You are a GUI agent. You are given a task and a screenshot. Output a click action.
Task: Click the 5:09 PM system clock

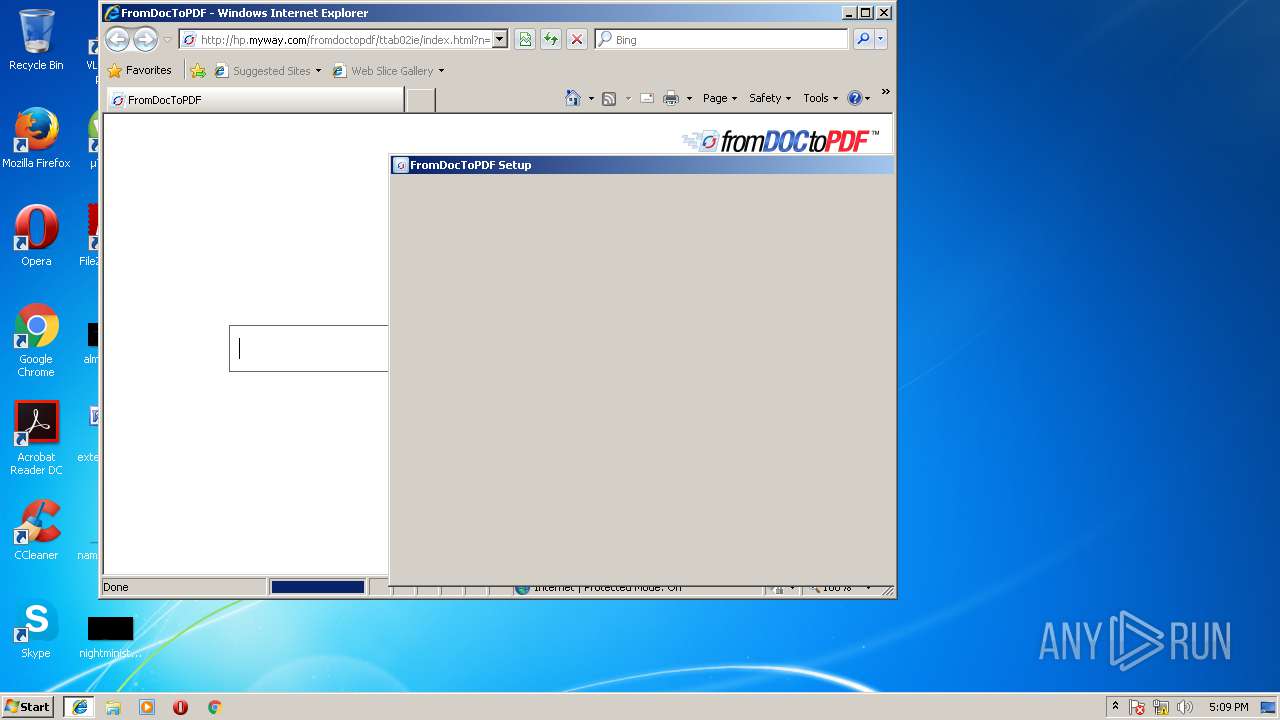(1228, 707)
